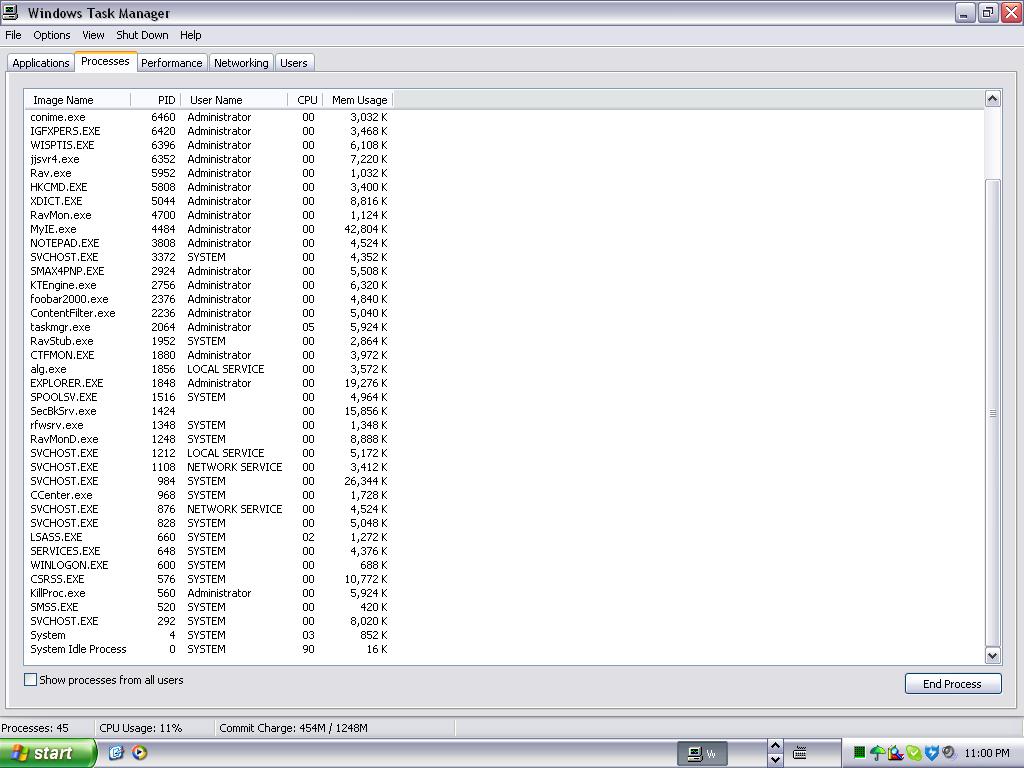1024x768 pixels.
Task: Select the Rav.exe process
Action: tap(209, 173)
